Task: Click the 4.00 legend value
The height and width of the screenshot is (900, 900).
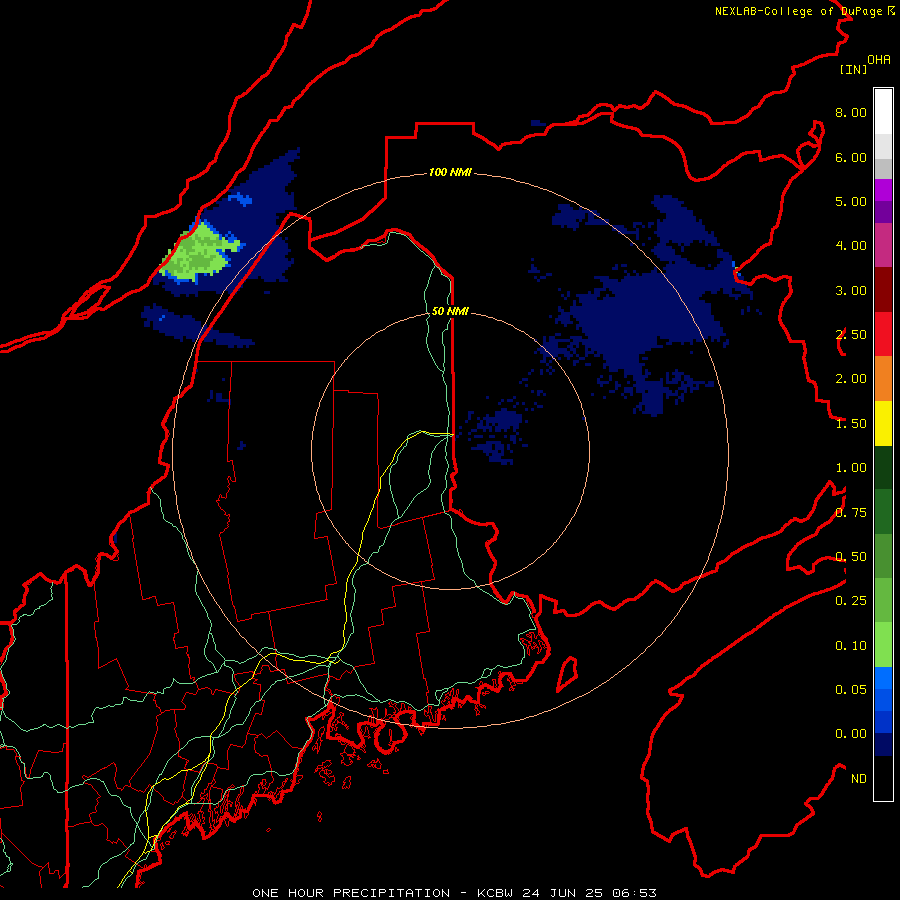Action: click(851, 246)
